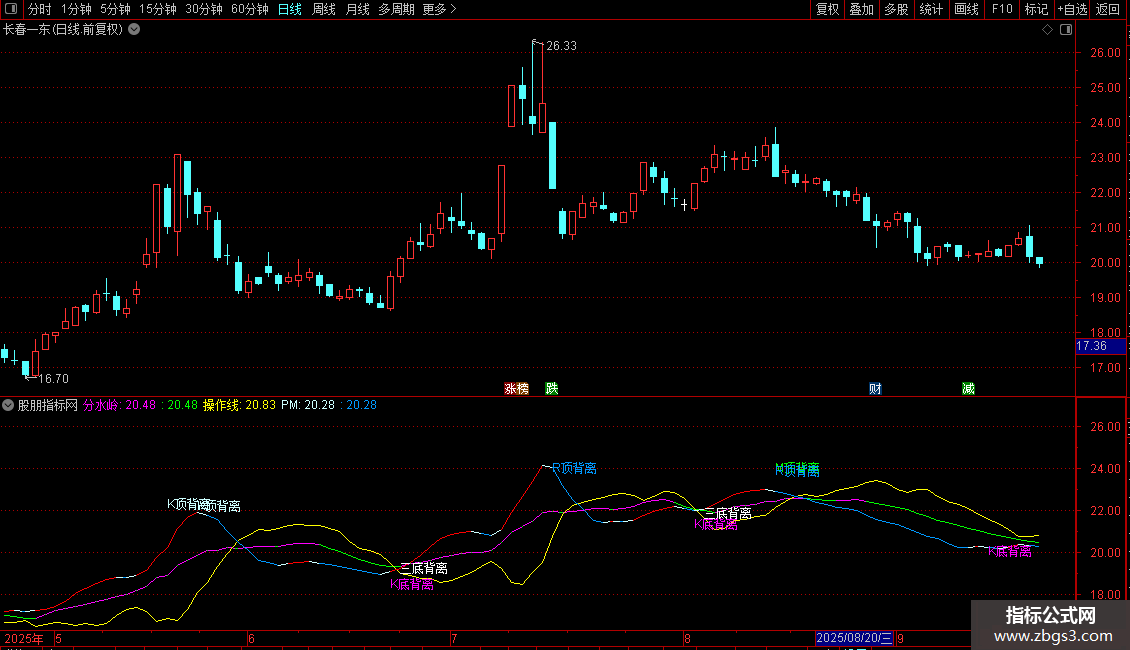The width and height of the screenshot is (1130, 650).
Task: Click the panel layout icon at top-left
Action: 11,9
